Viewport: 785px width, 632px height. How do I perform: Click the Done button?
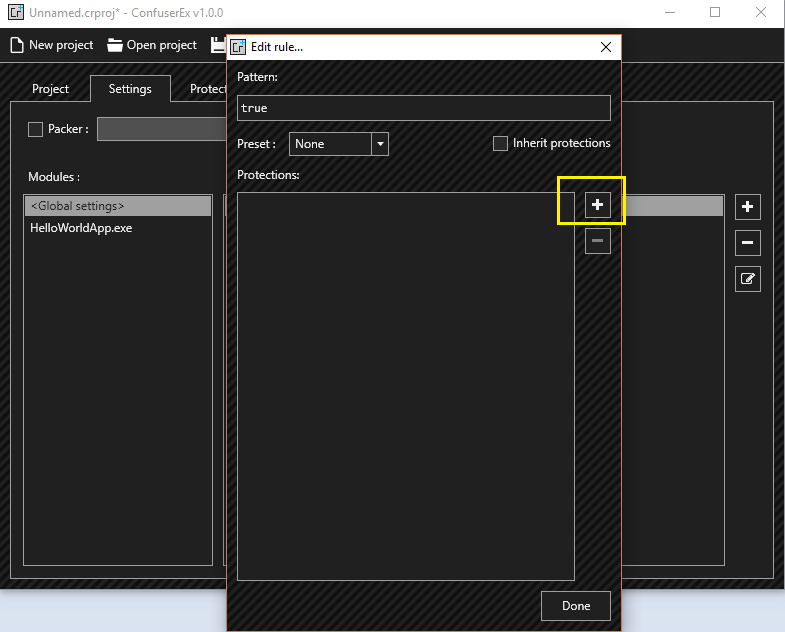tap(576, 606)
